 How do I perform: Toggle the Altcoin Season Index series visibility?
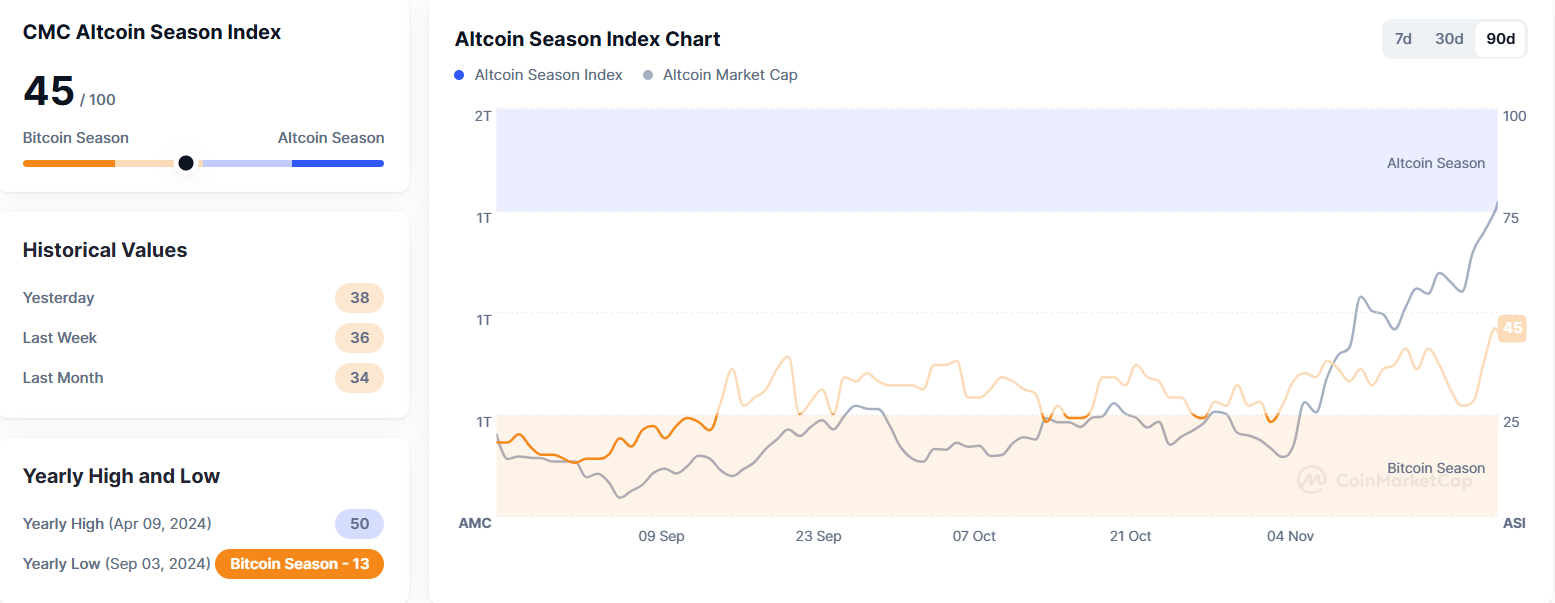[x=548, y=74]
